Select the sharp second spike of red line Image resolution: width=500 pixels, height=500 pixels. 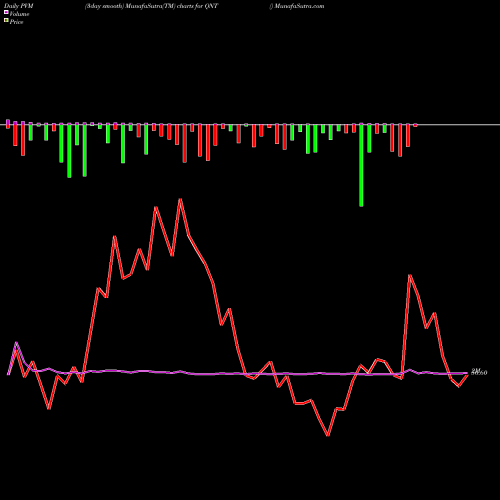tap(410, 275)
